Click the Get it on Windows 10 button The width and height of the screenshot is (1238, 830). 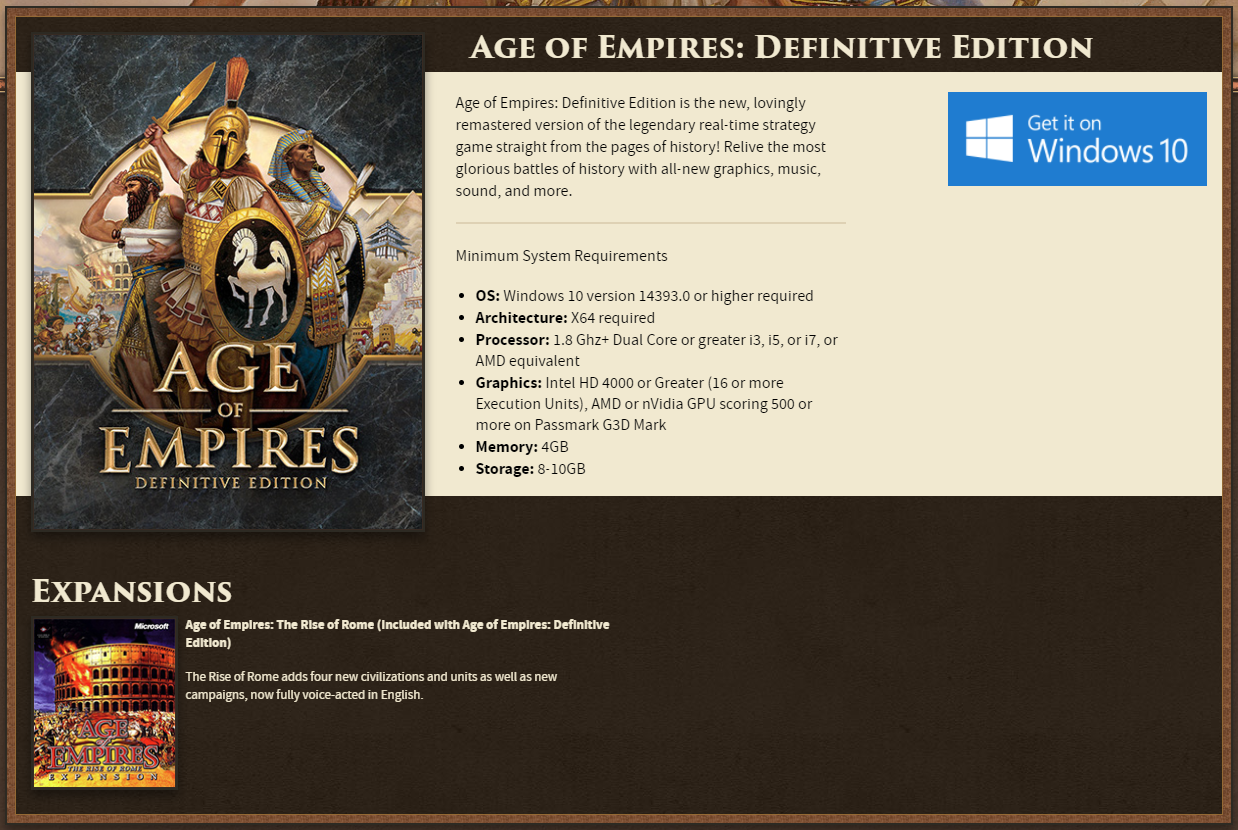1077,139
